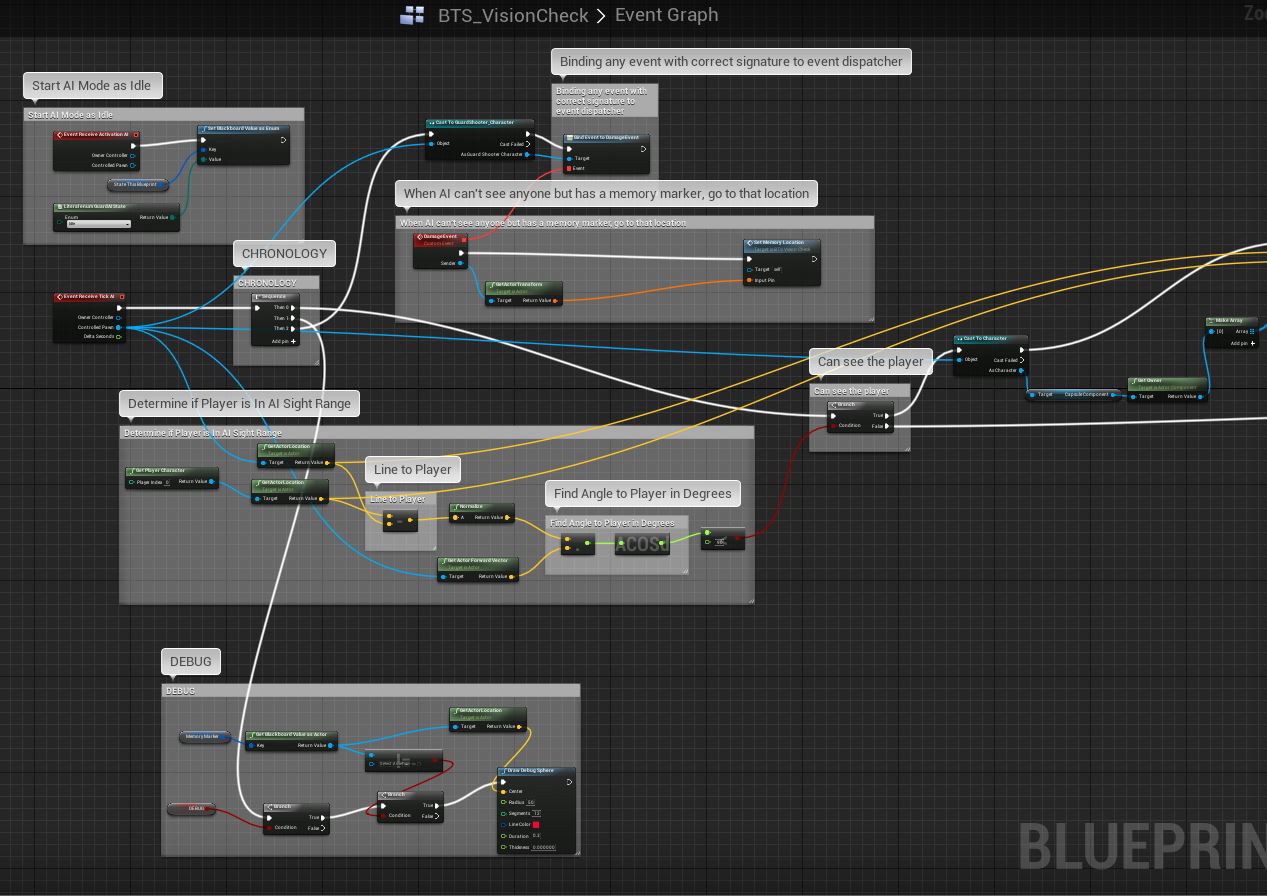Click the Thickness value field on Draw Debug Sphere
The image size is (1267, 896).
click(543, 848)
